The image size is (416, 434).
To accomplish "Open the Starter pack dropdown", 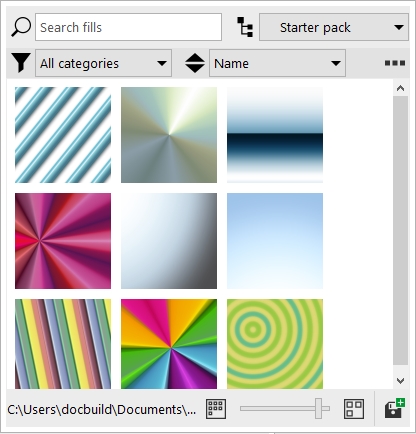I will pos(334,27).
